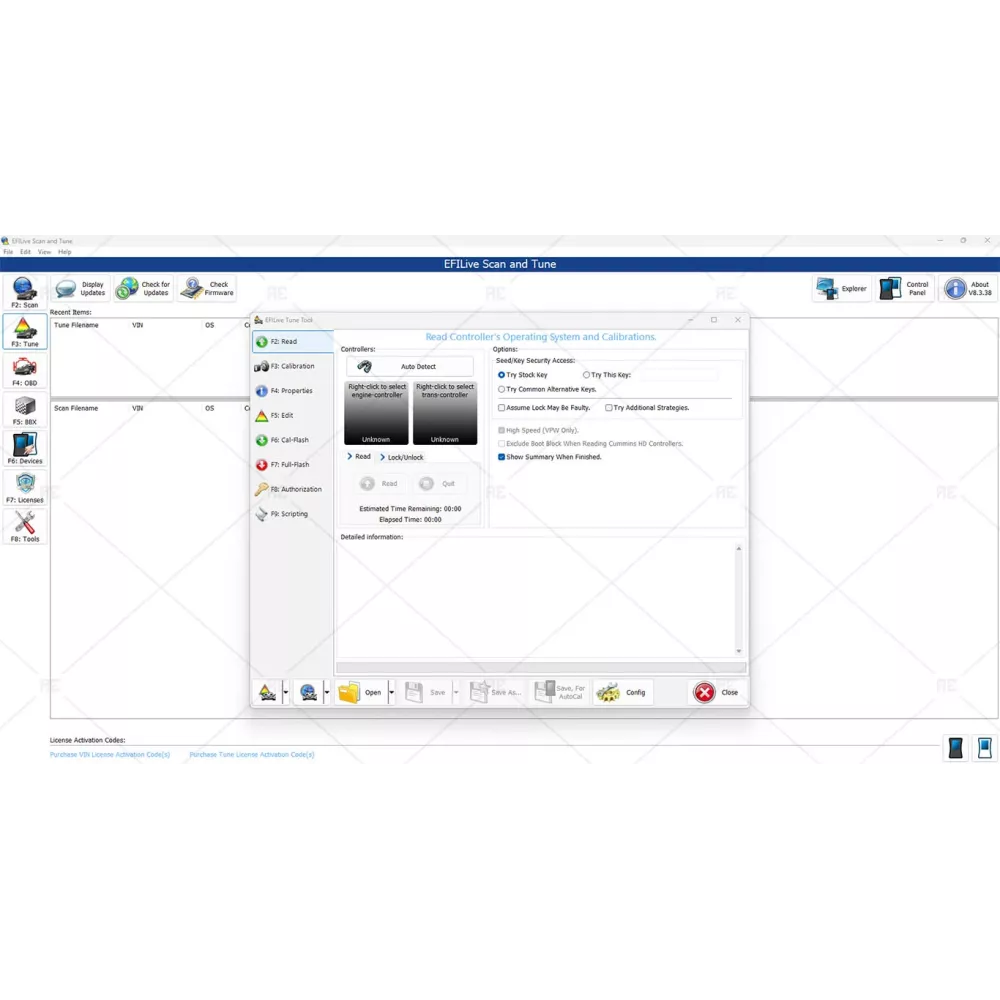
Task: Go to F7: Licenses
Action: pos(24,487)
